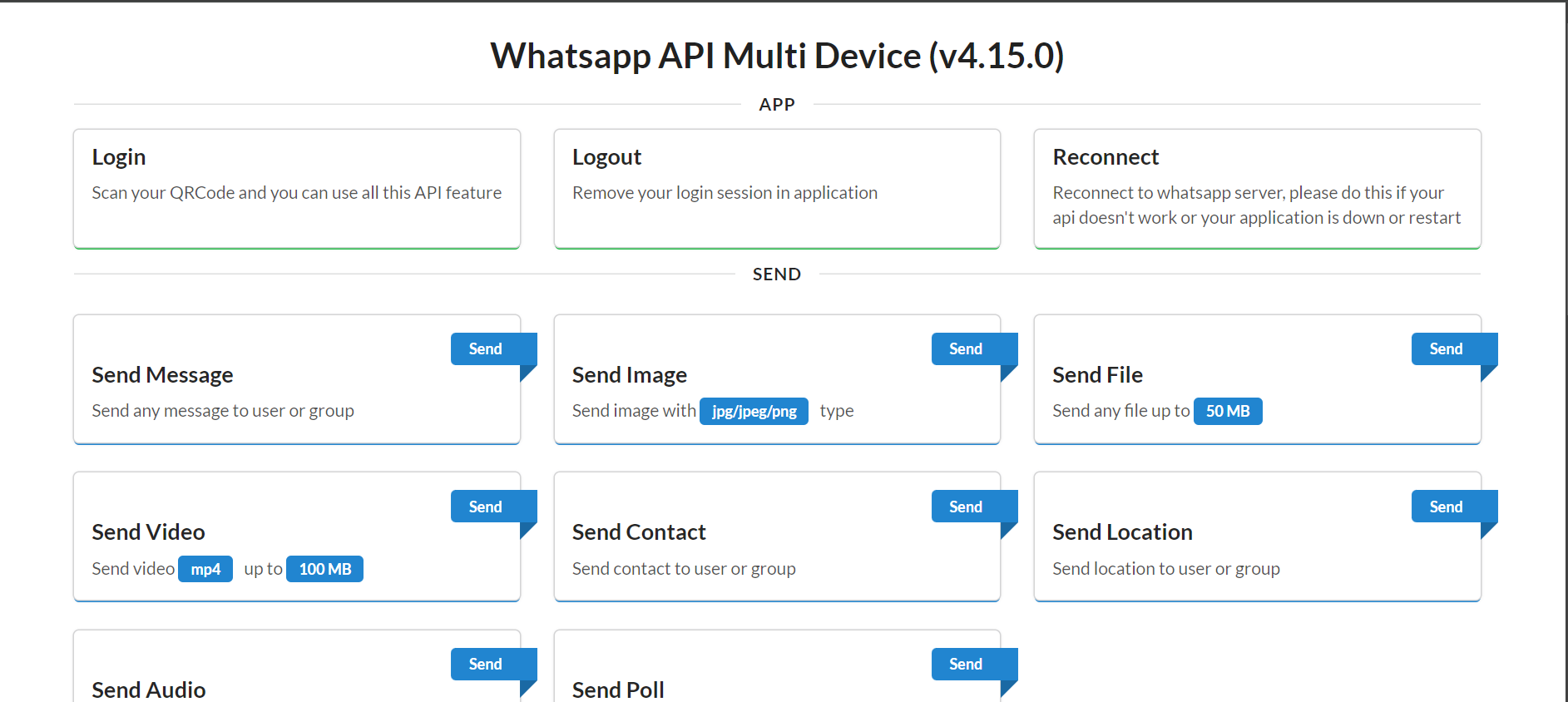Click the Logout card

[776, 188]
